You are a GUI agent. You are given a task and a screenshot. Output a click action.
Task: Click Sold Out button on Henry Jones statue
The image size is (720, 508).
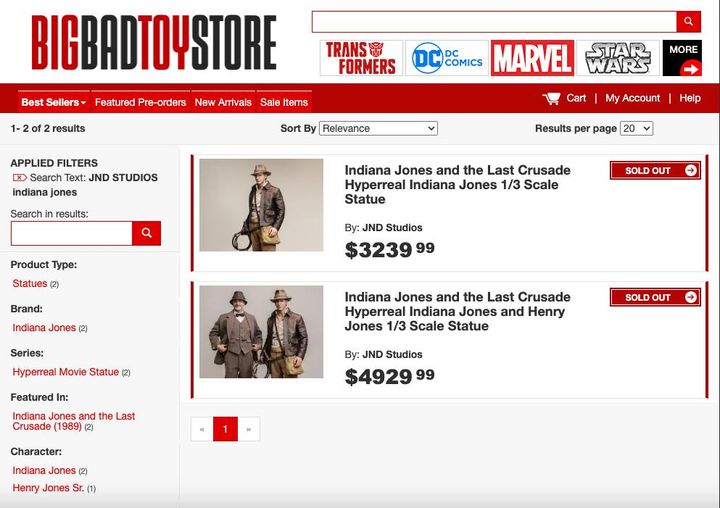click(655, 297)
